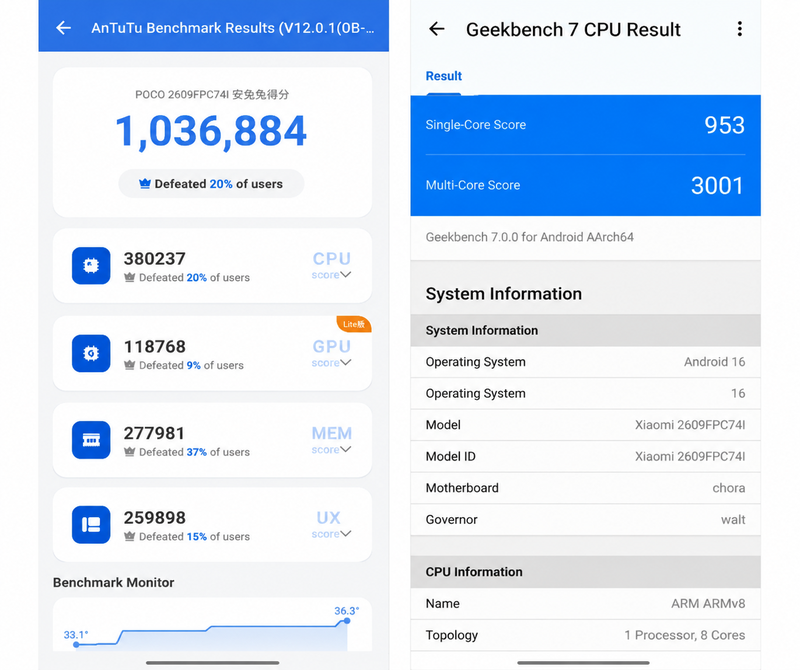Select the CPU score 380237
The height and width of the screenshot is (670, 800).
[x=155, y=259]
